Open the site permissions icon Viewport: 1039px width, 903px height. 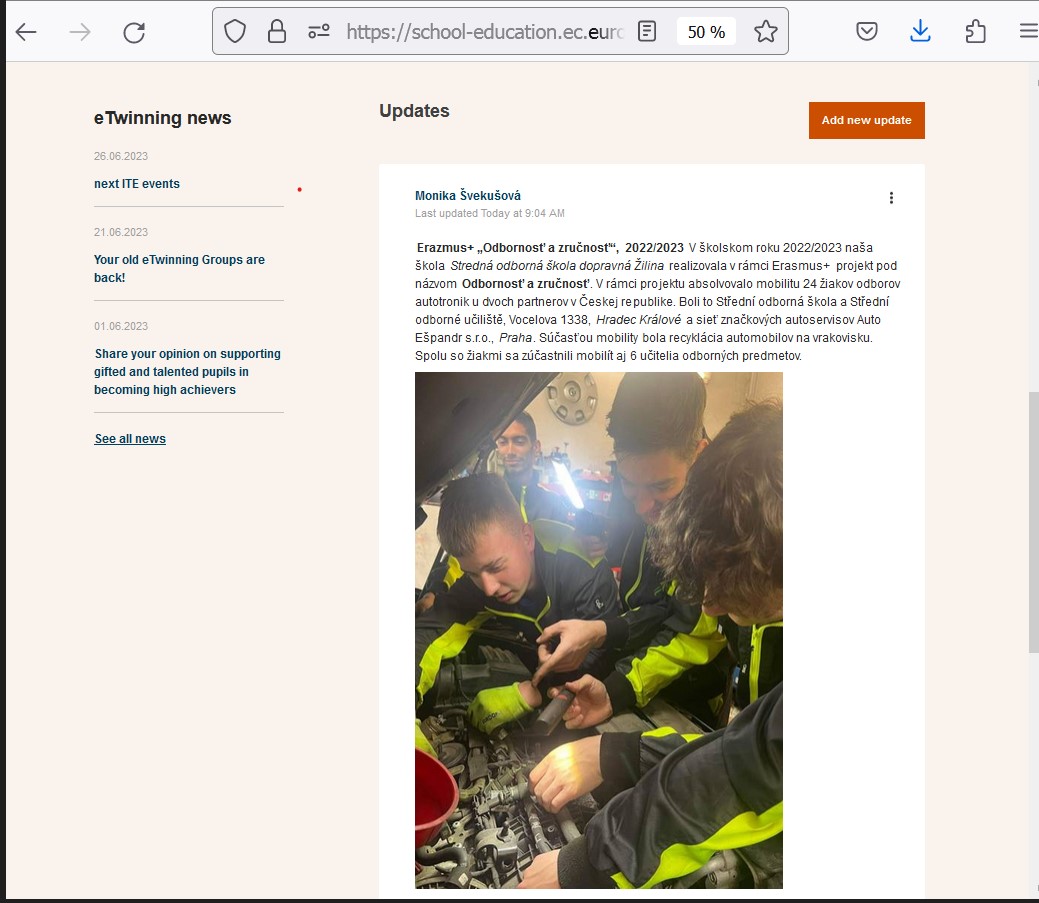pos(319,31)
